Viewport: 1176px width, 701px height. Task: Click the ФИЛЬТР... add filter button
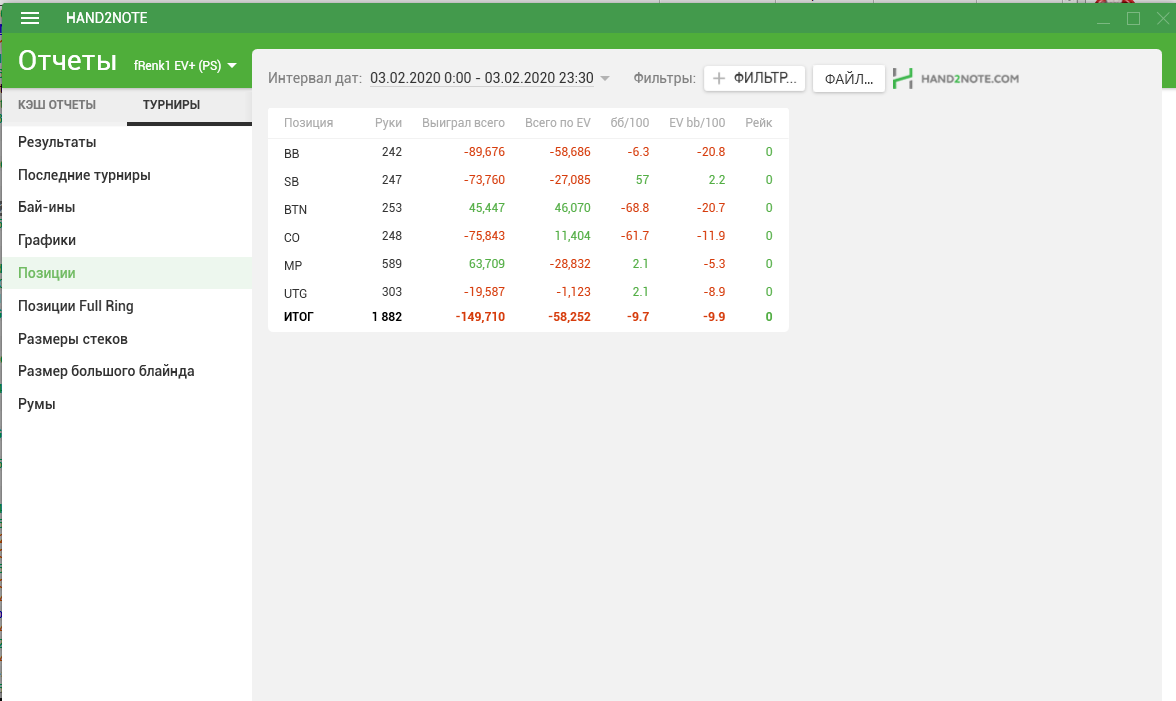754,78
